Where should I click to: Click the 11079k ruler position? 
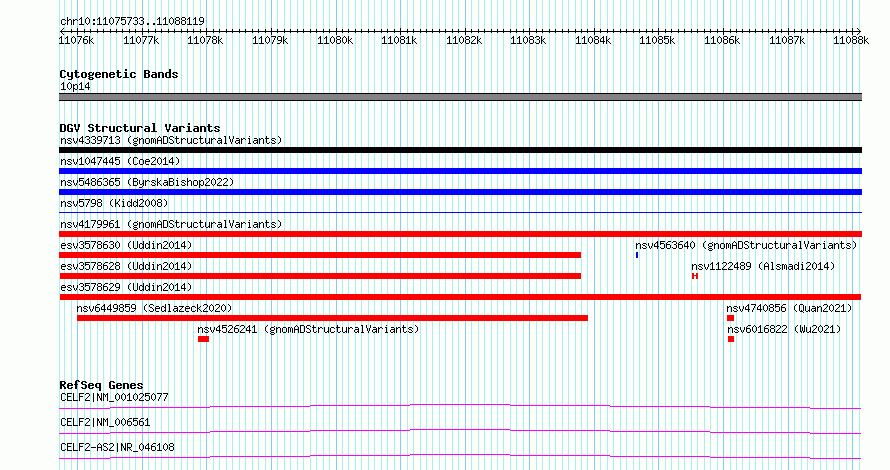[x=270, y=40]
